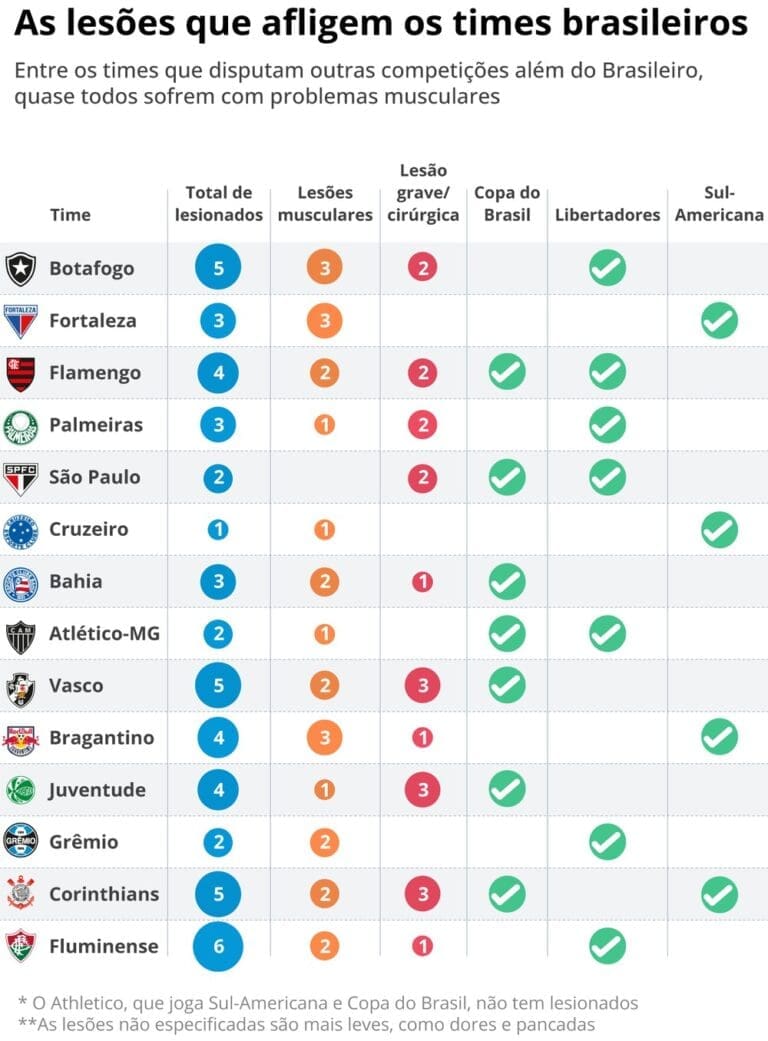Select the Flamengo crest icon
The height and width of the screenshot is (1041, 768).
tap(20, 373)
